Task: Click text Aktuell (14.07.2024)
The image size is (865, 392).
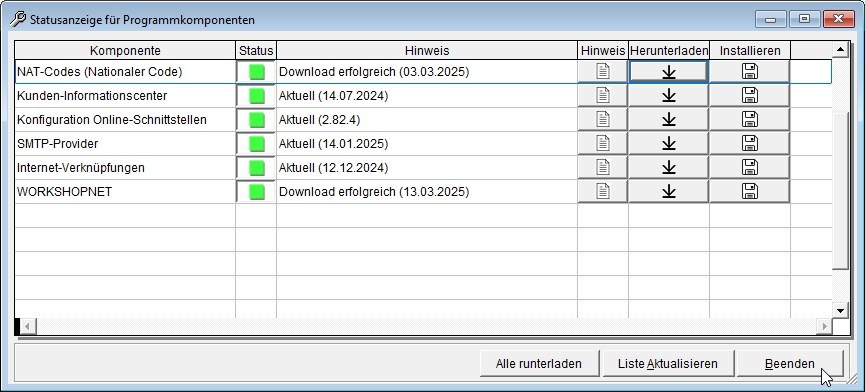Action: 333,96
